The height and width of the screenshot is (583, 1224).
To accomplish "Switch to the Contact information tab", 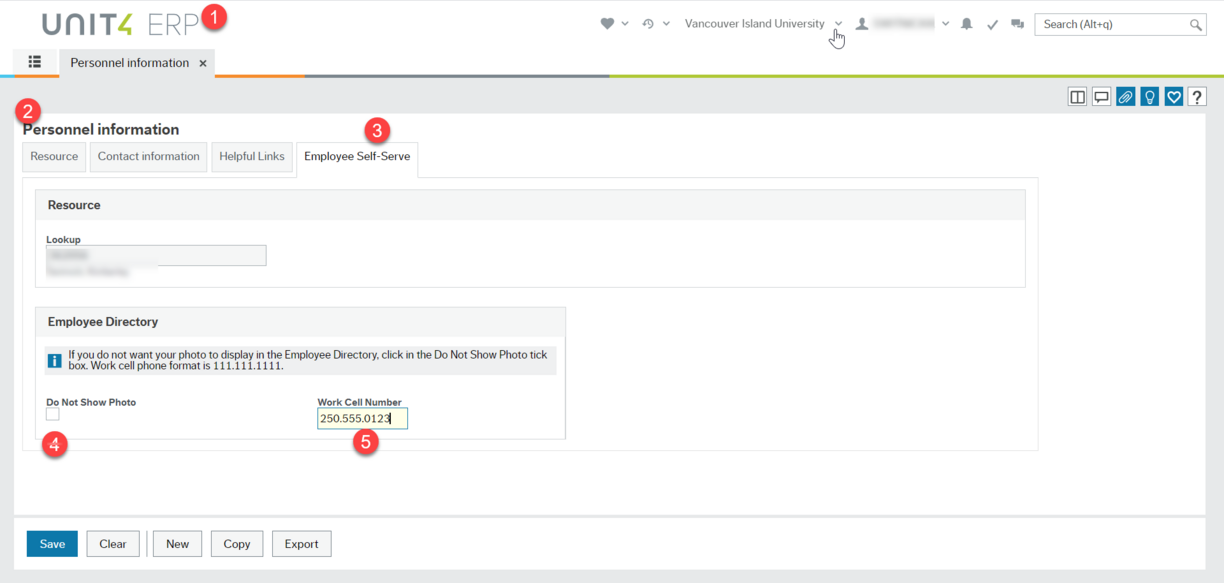I will [148, 156].
